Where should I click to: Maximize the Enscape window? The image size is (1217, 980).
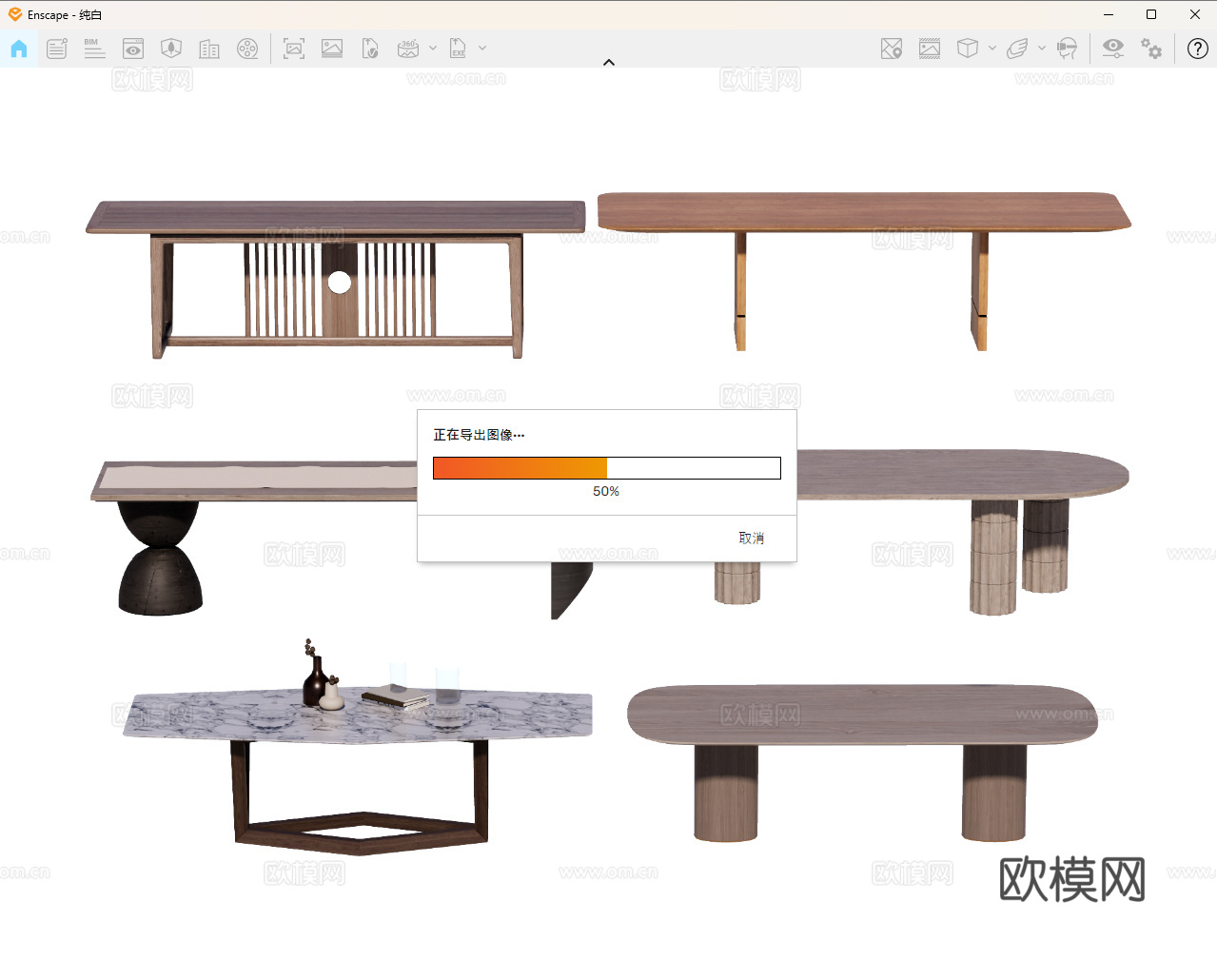coord(1151,14)
